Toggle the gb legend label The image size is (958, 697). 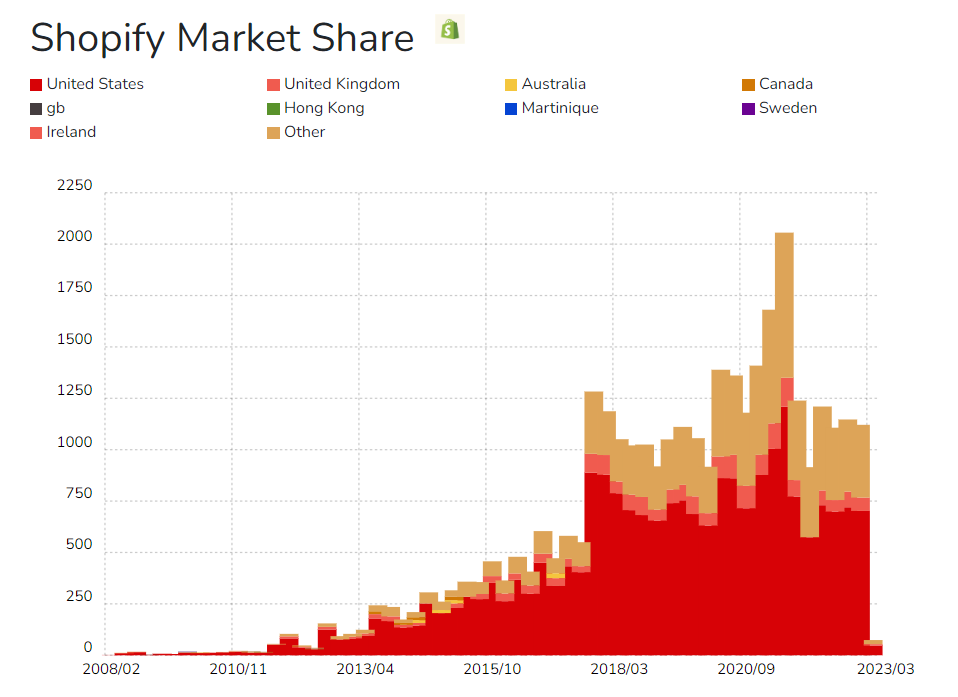(56, 108)
